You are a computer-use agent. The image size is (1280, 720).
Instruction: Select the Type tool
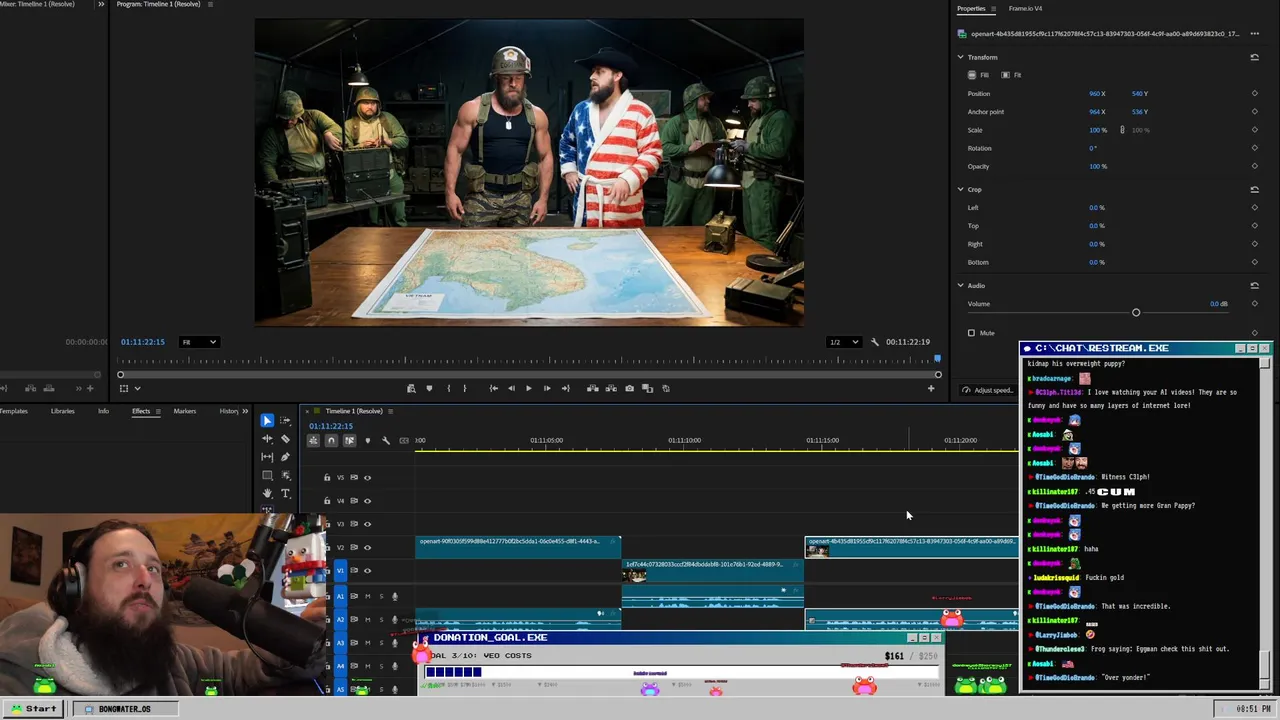pos(285,493)
